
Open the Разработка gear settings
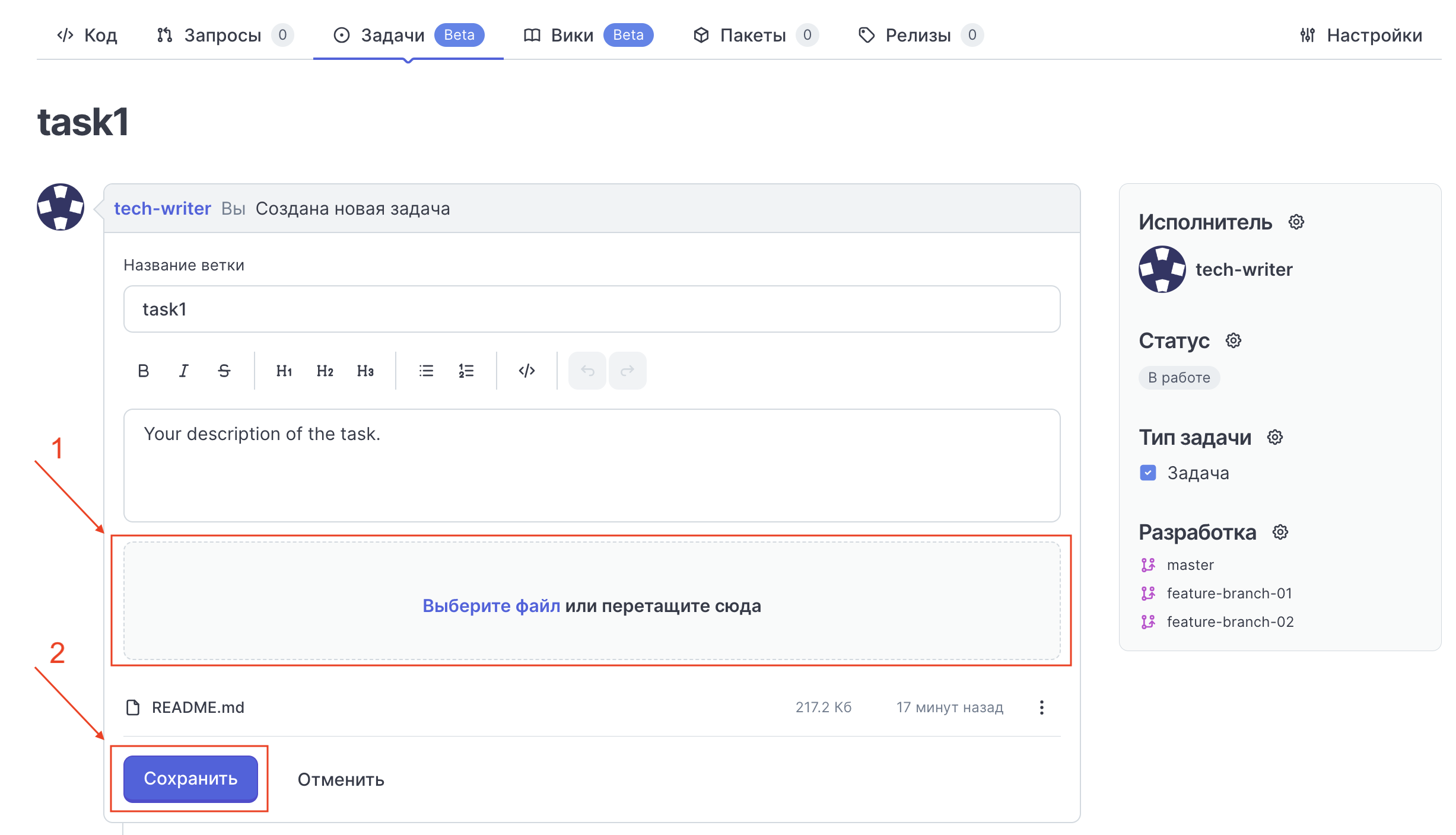point(1280,532)
